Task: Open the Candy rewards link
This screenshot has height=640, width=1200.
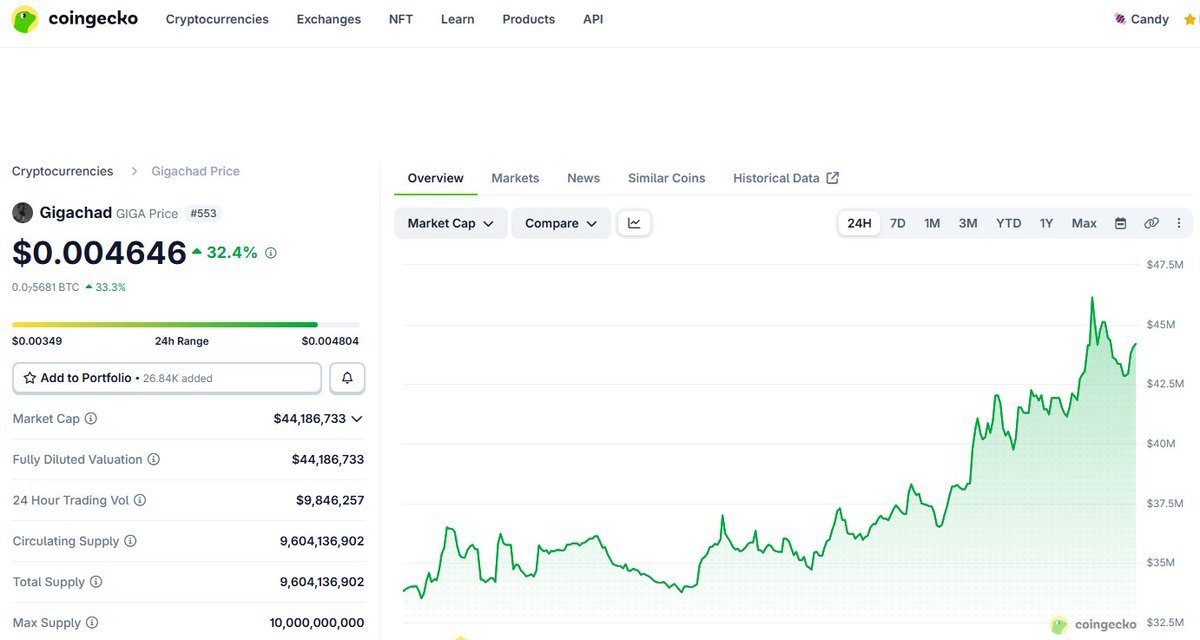Action: (1141, 19)
